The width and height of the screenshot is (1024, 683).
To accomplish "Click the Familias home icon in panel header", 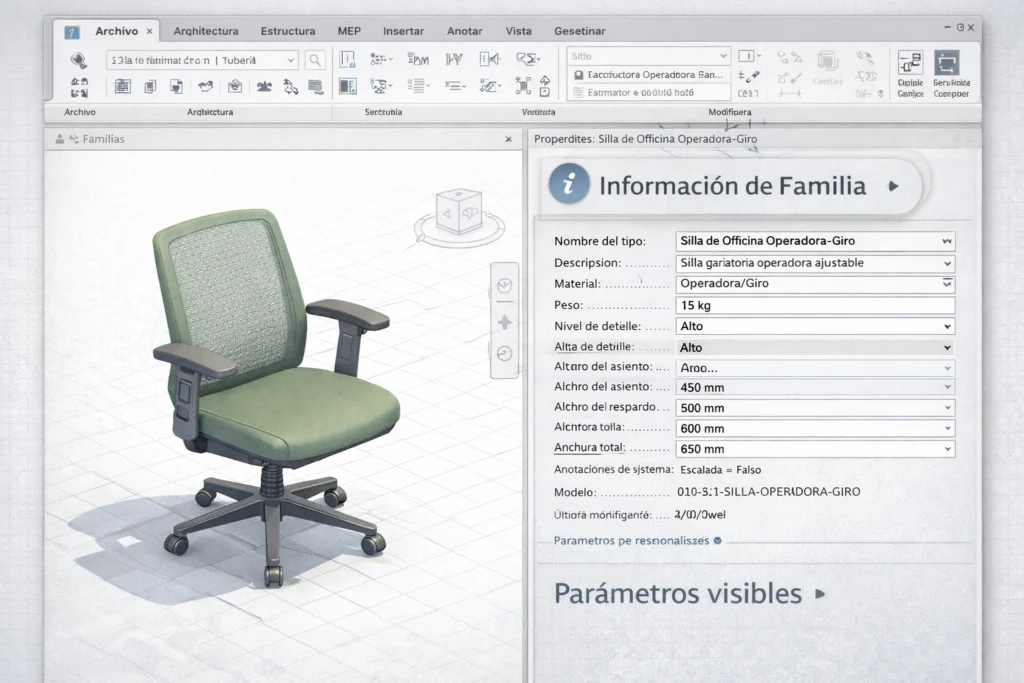I will click(63, 139).
